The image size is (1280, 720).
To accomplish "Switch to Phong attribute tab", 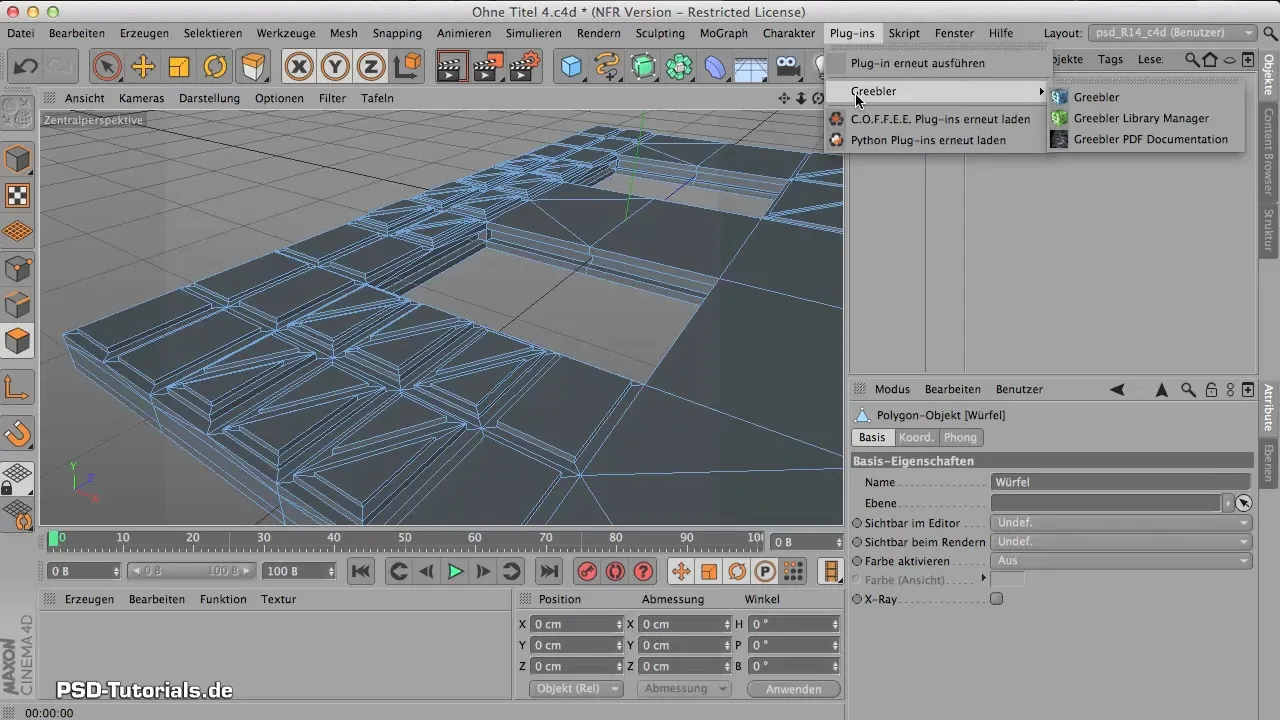I will coord(960,437).
